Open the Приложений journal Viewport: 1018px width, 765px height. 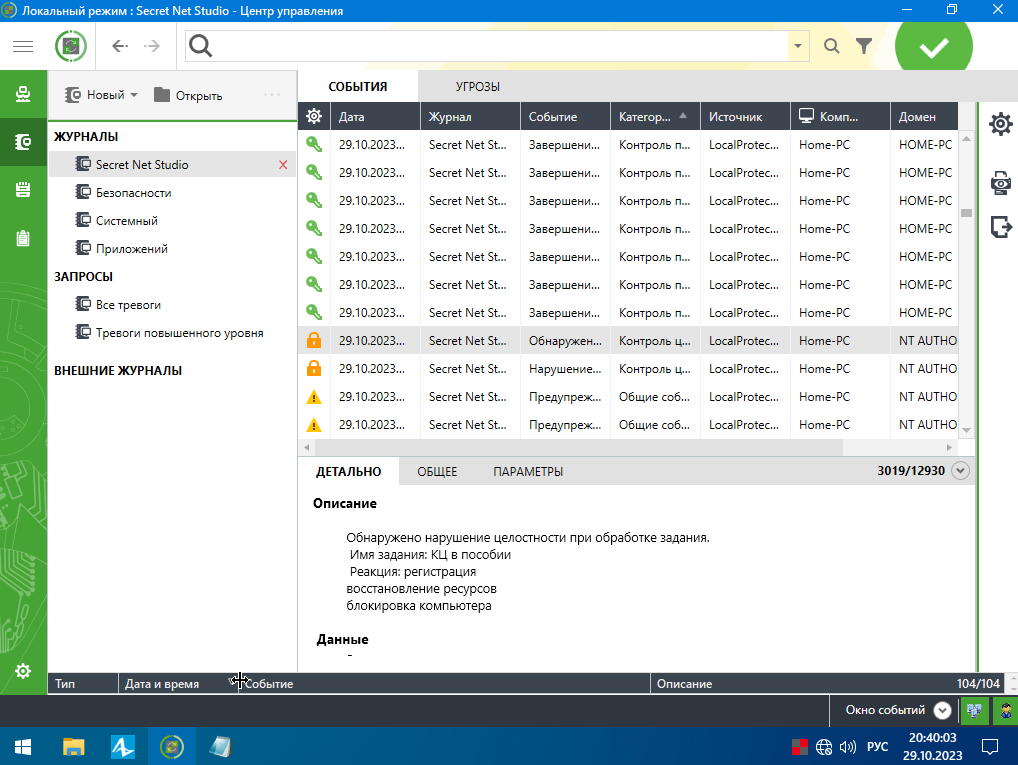[132, 249]
